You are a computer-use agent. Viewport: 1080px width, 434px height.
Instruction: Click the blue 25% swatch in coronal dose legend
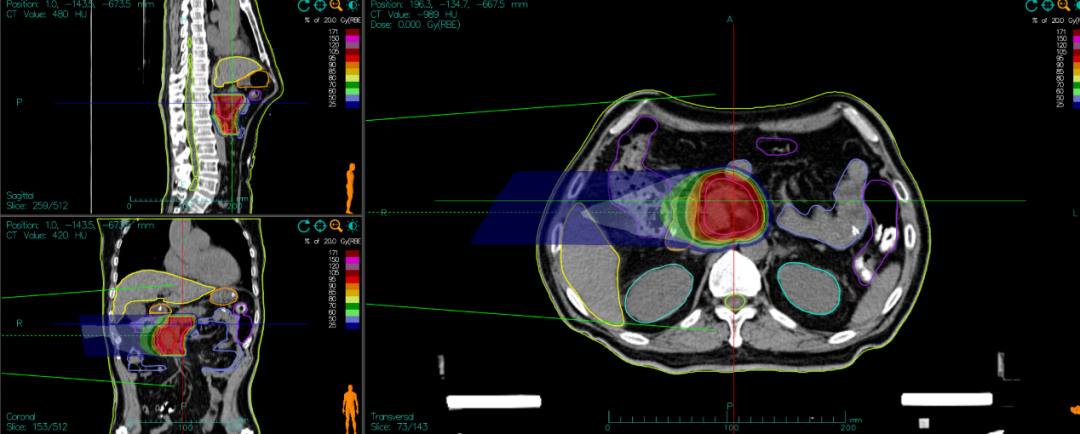point(351,325)
